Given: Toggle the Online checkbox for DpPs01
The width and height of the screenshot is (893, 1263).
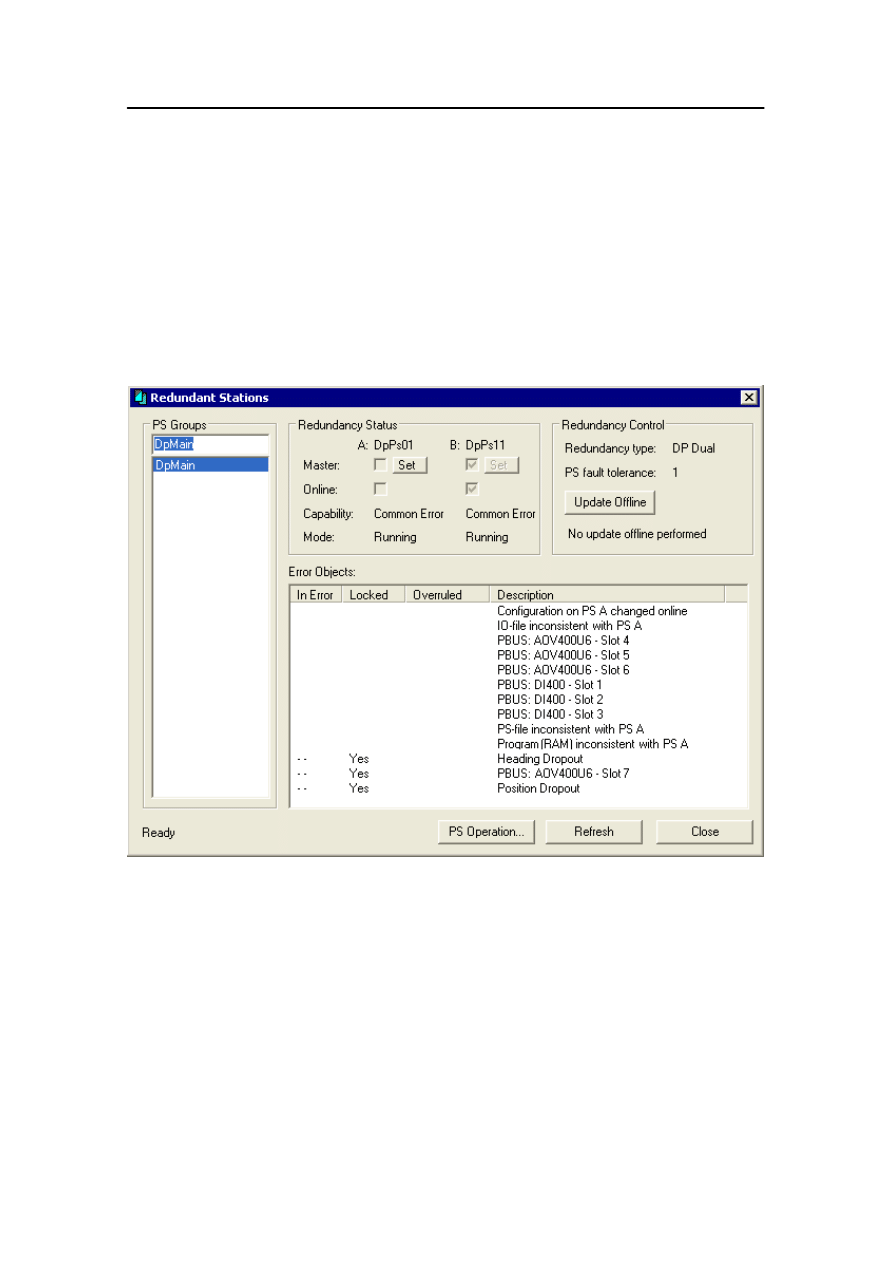Looking at the screenshot, I should 380,489.
